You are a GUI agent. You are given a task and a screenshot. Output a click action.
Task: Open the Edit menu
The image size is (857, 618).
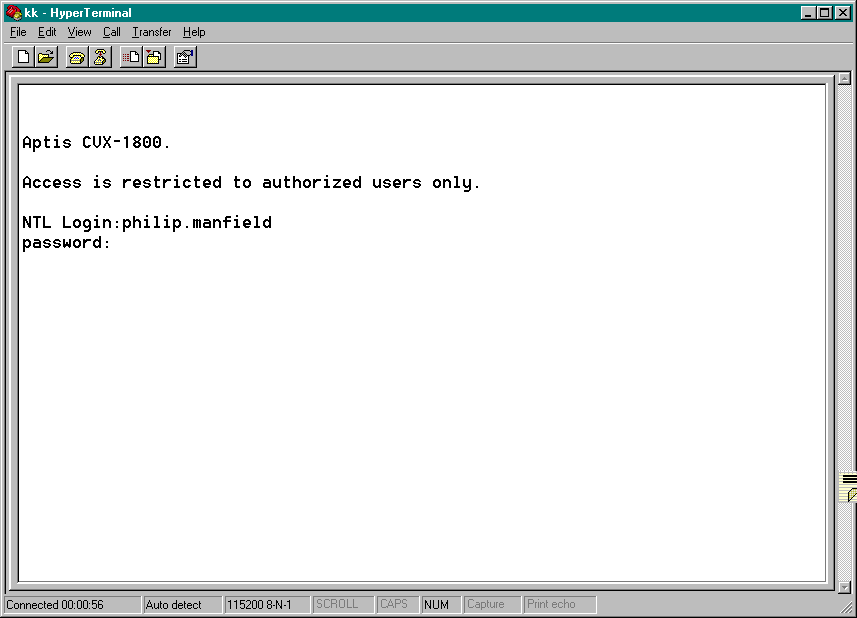(47, 32)
